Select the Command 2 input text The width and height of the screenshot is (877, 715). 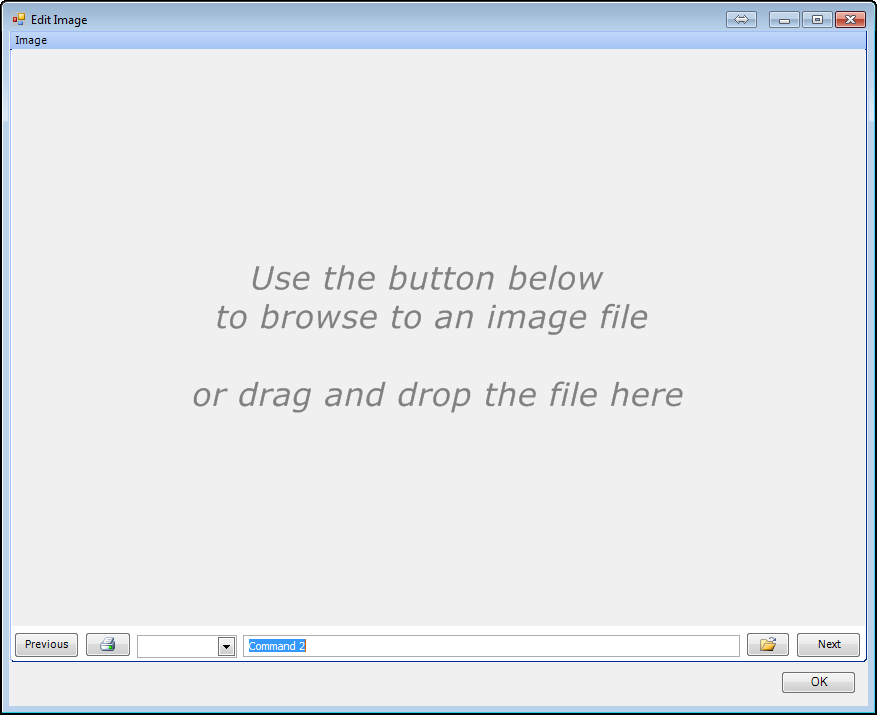pyautogui.click(x=276, y=646)
